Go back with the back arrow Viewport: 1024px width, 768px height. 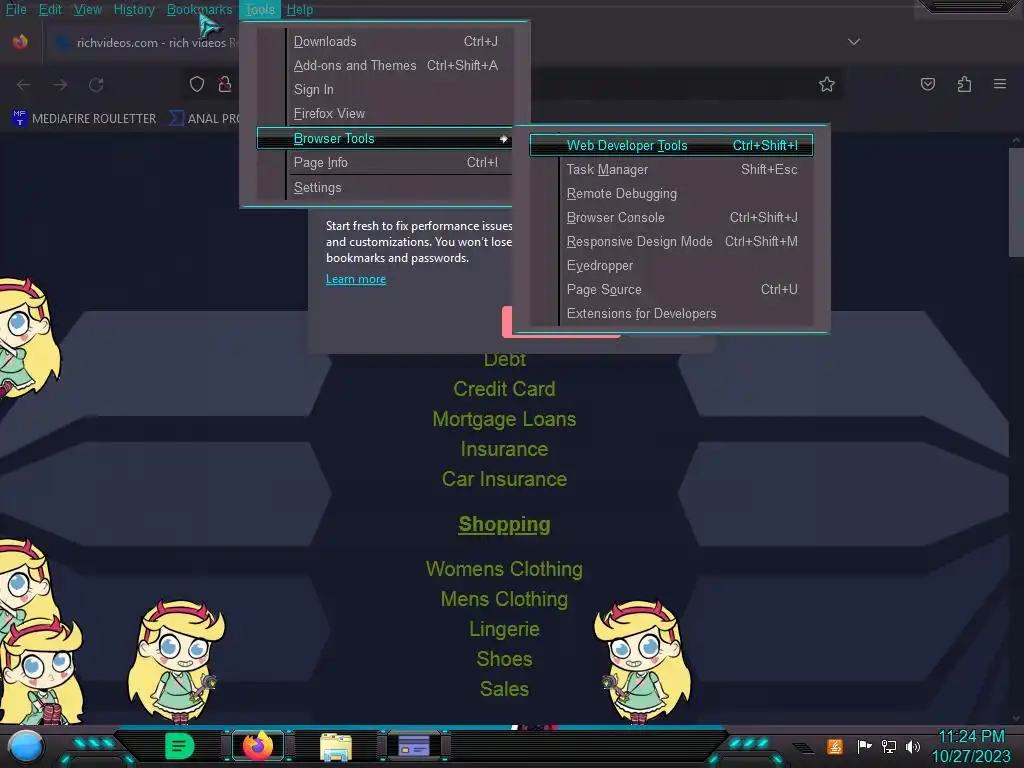pos(24,85)
